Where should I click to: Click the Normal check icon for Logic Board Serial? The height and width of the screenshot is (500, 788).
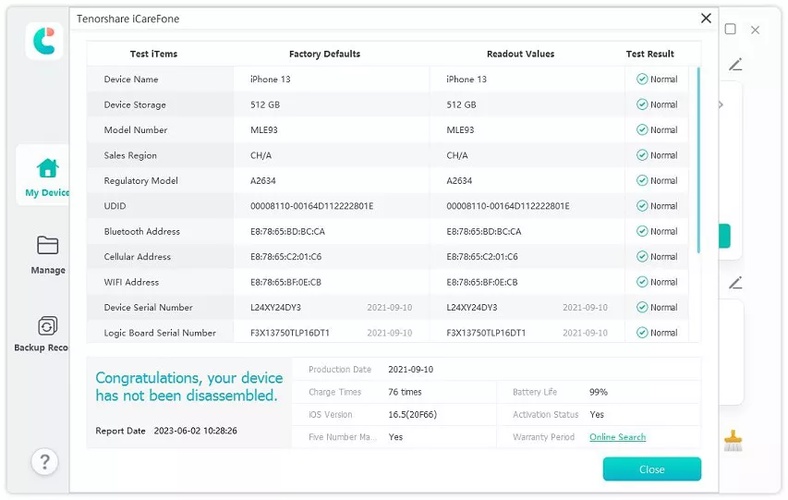click(x=642, y=333)
